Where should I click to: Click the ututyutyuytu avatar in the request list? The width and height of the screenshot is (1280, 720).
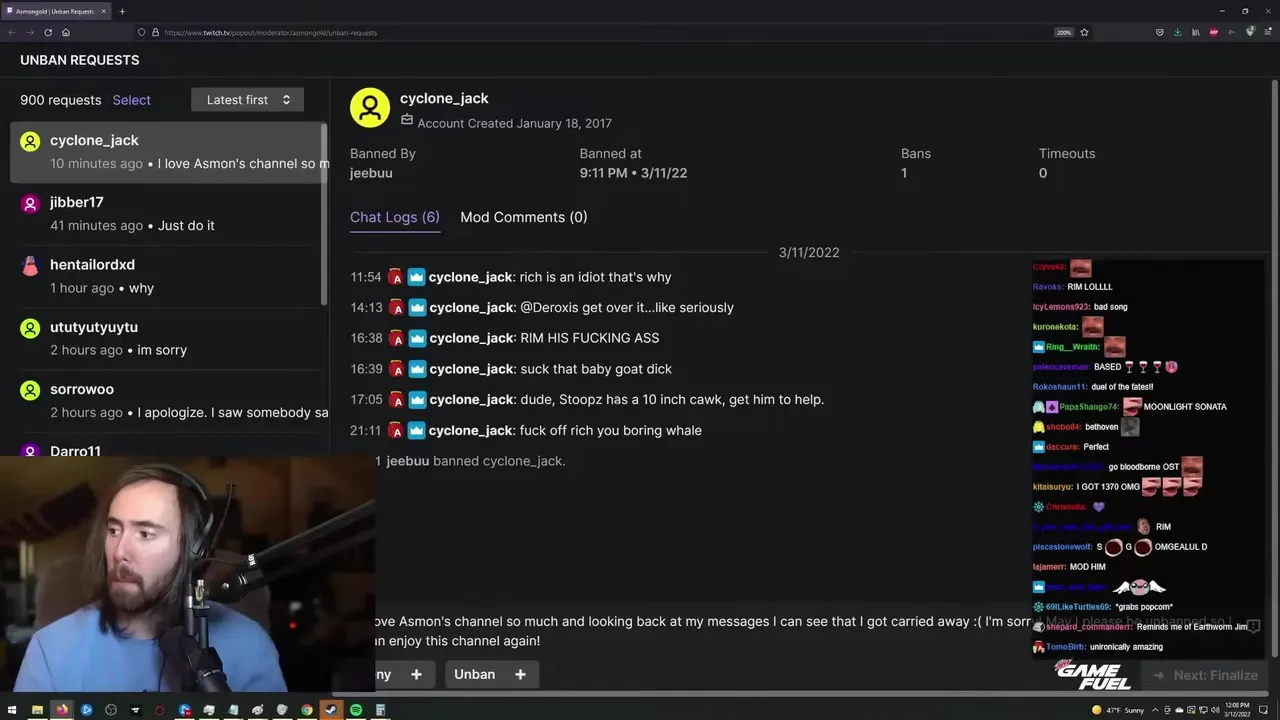coord(30,328)
